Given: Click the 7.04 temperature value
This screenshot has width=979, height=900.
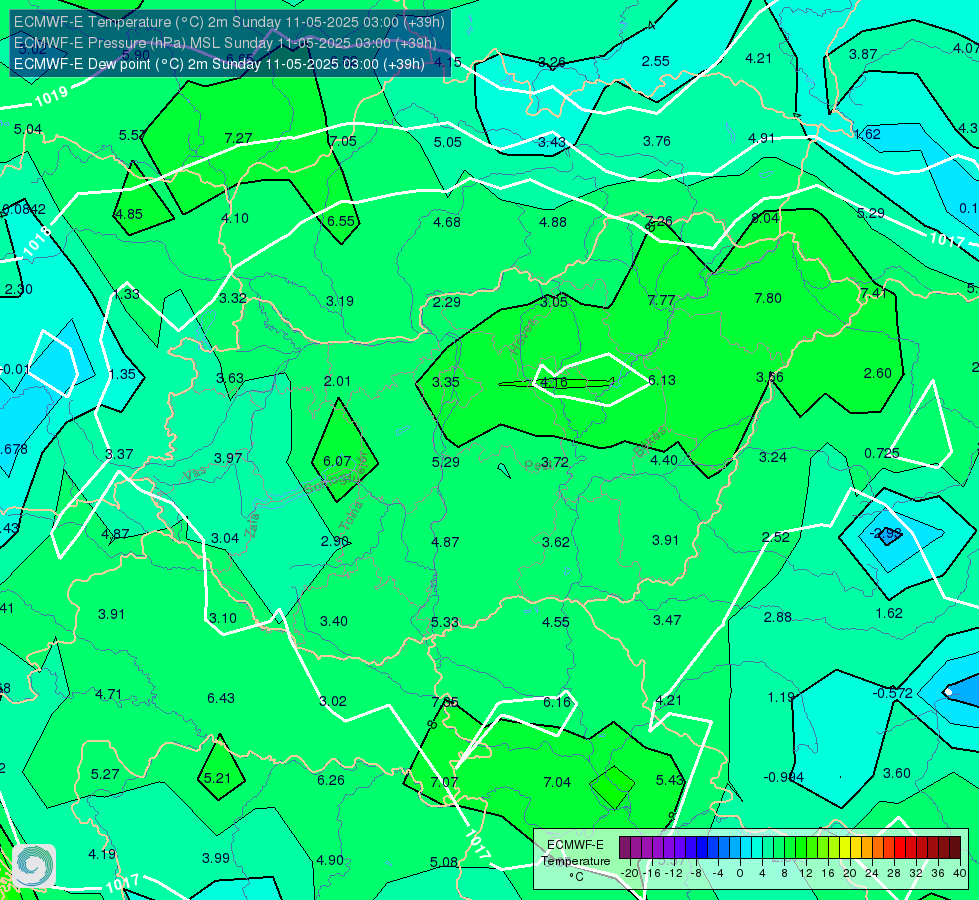Looking at the screenshot, I should [557, 782].
